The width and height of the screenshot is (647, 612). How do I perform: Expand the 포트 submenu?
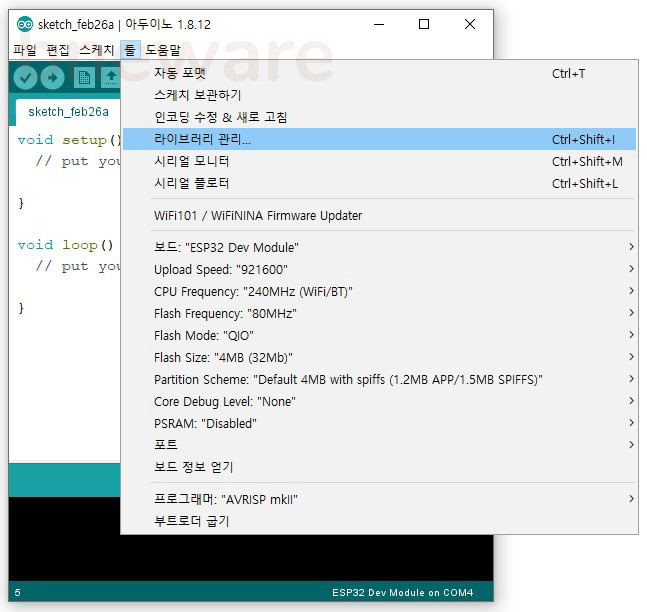point(379,445)
